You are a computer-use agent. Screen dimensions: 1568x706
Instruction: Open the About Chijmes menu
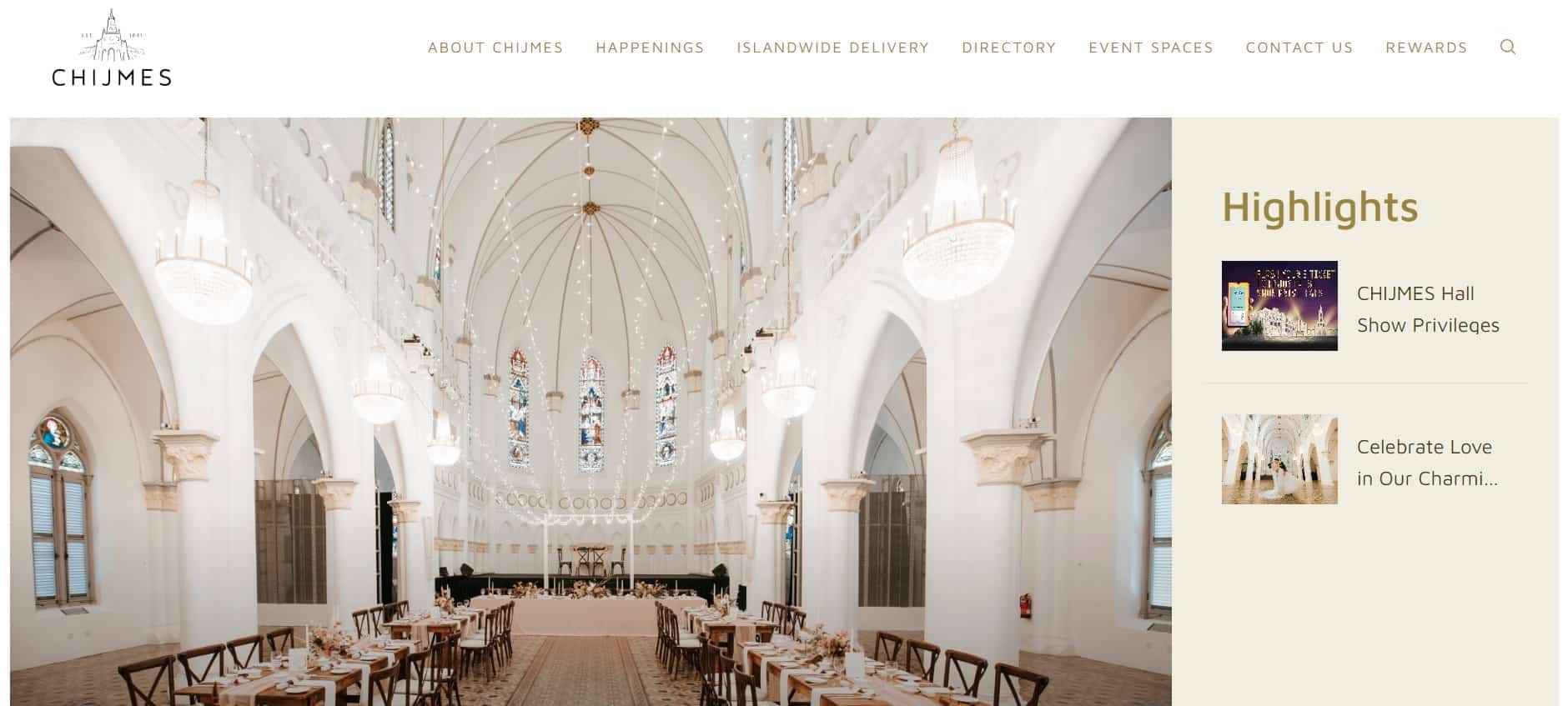(495, 48)
